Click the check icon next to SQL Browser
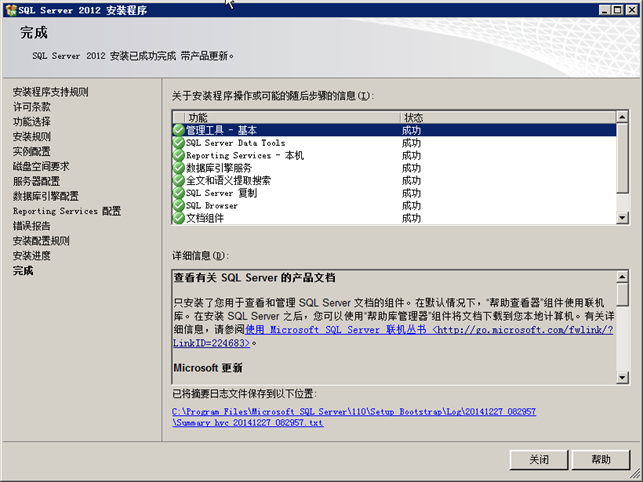 pyautogui.click(x=178, y=206)
